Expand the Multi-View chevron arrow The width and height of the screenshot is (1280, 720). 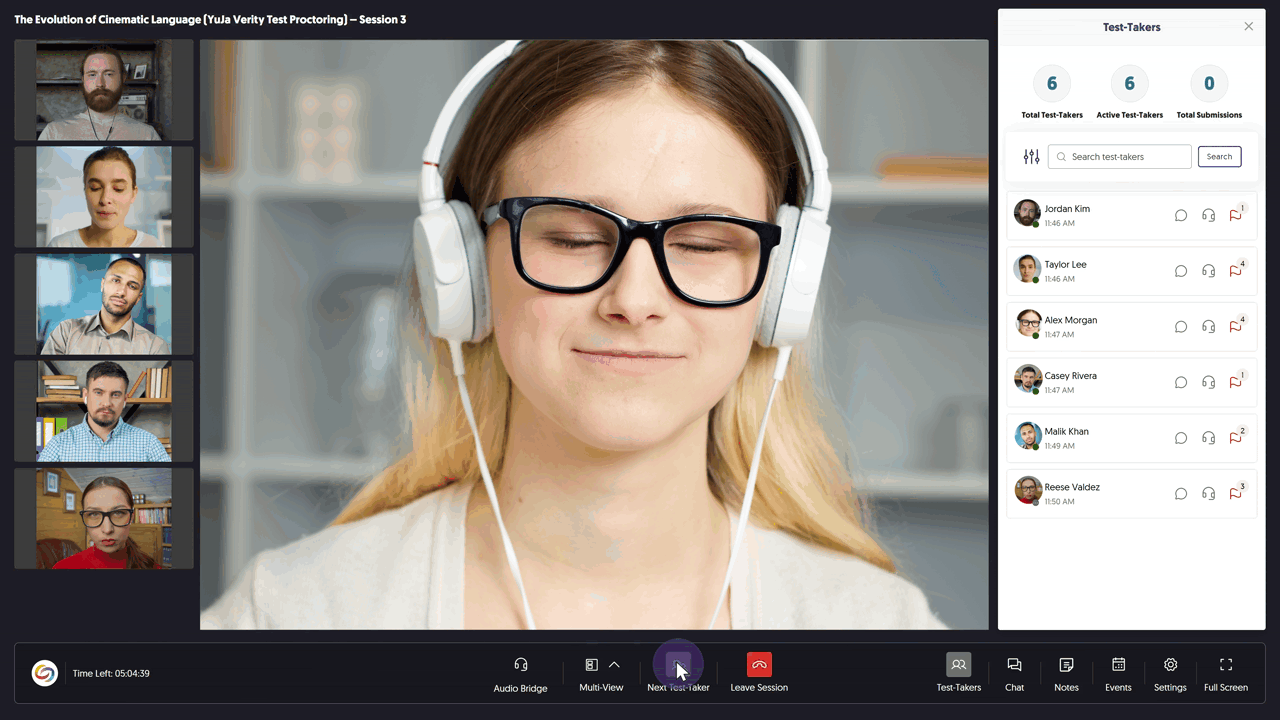tap(615, 665)
